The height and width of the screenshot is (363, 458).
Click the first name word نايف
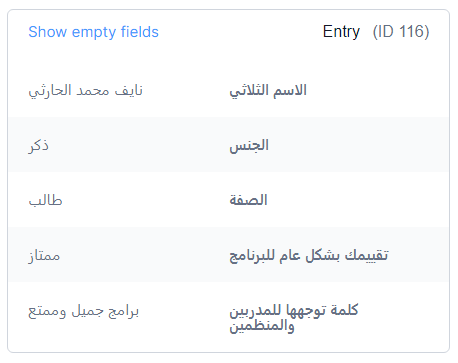pyautogui.click(x=129, y=91)
